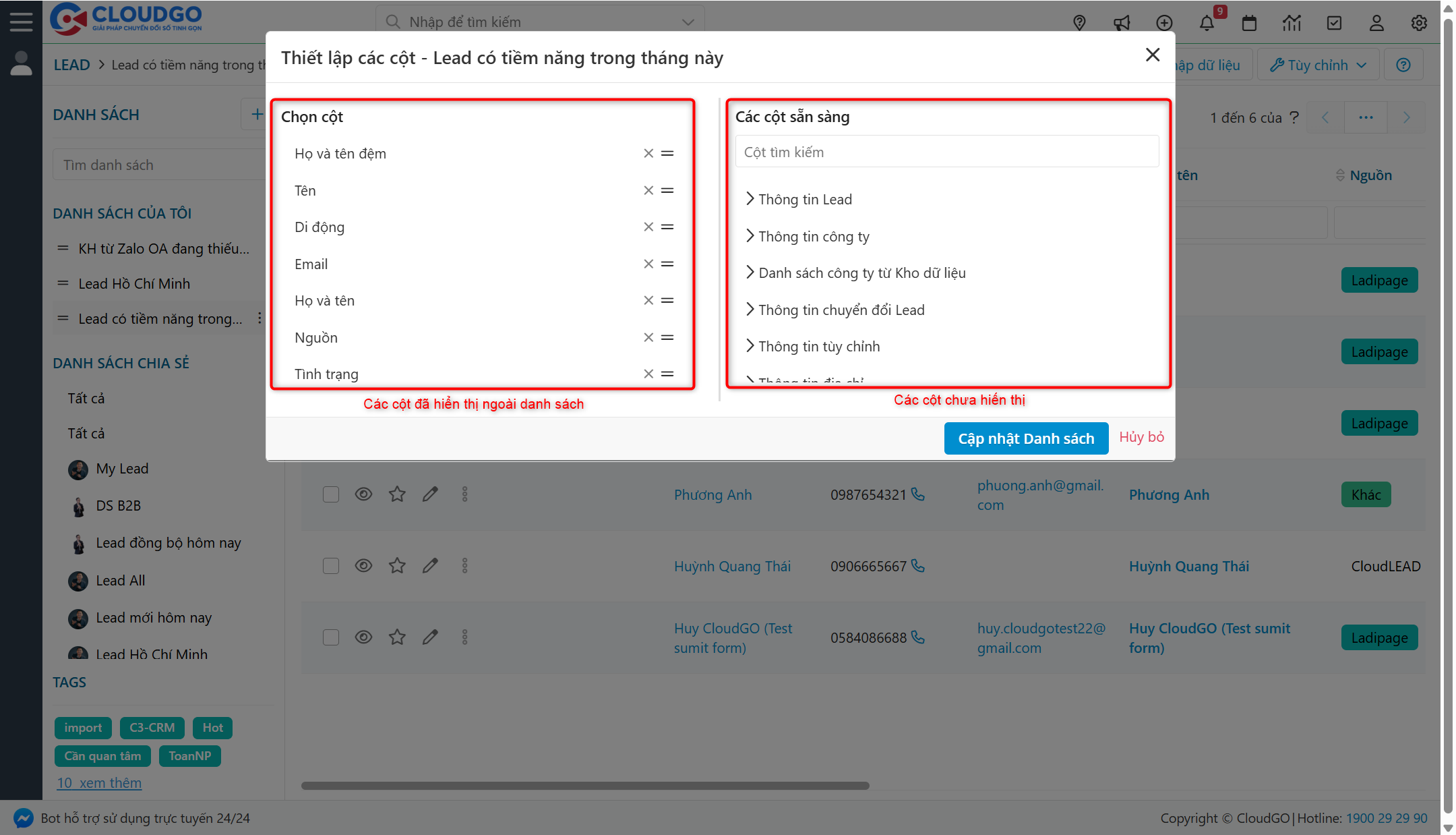The image size is (1456, 835).
Task: Open the calendar icon in top bar
Action: [1249, 22]
